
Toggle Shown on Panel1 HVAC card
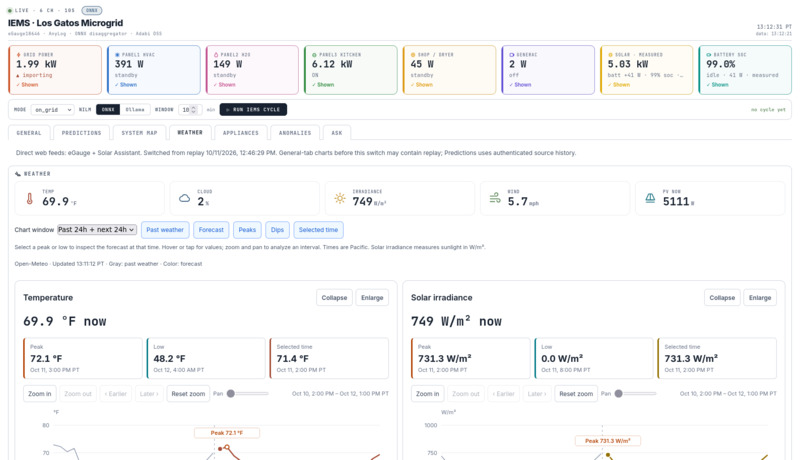tap(126, 85)
